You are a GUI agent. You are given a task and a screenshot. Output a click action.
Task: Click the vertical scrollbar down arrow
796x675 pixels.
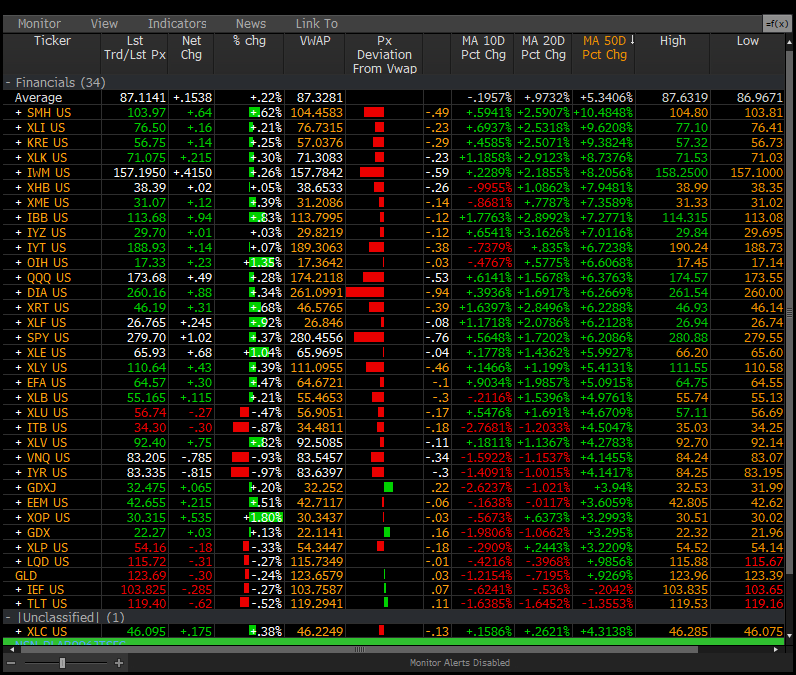(x=789, y=635)
